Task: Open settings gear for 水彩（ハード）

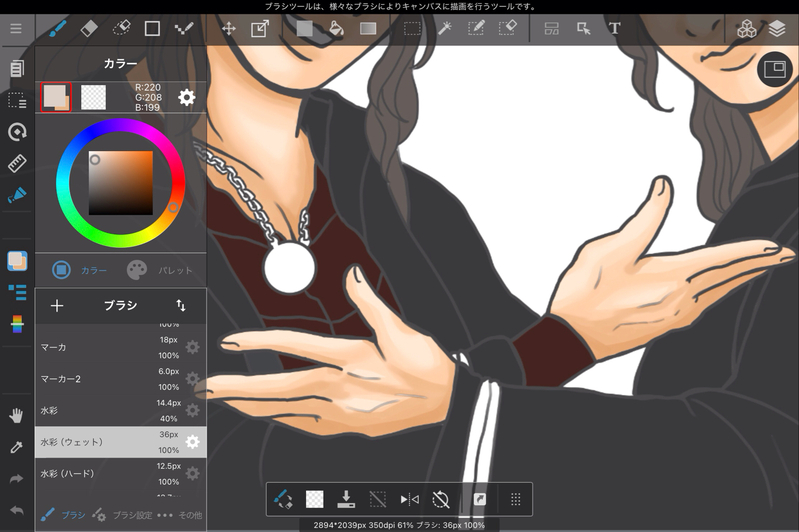Action: tap(192, 474)
